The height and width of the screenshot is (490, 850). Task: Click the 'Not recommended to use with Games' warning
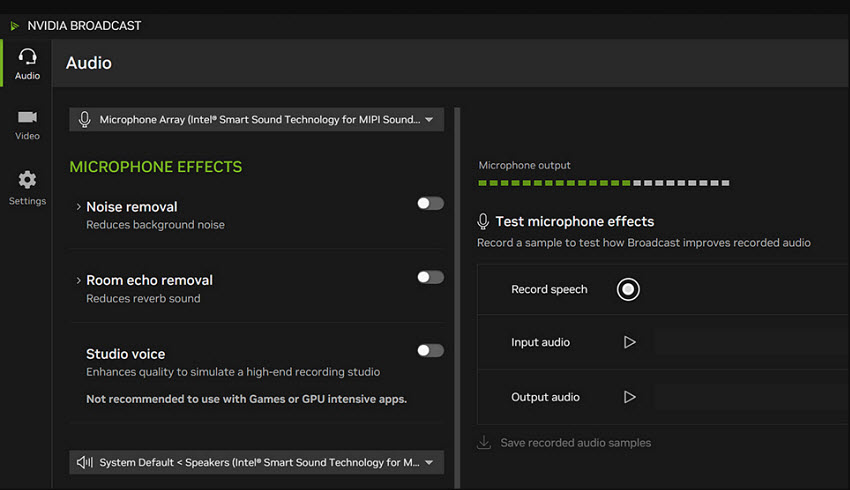247,399
